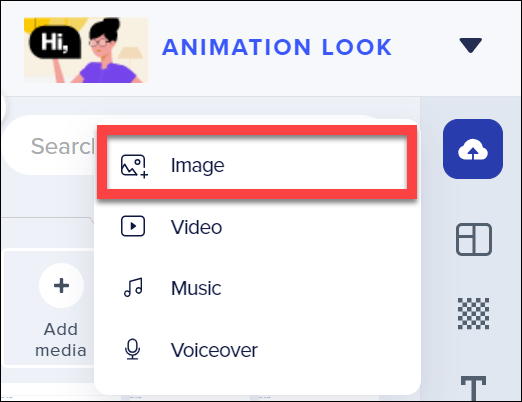The height and width of the screenshot is (402, 522).
Task: Choose Video from the upload menu
Action: coord(257,227)
